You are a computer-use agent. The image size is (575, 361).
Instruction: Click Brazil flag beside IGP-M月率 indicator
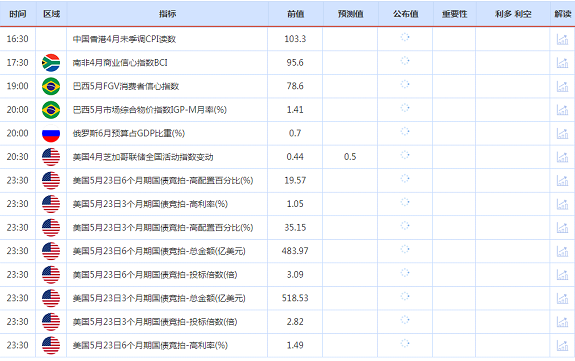click(x=51, y=110)
